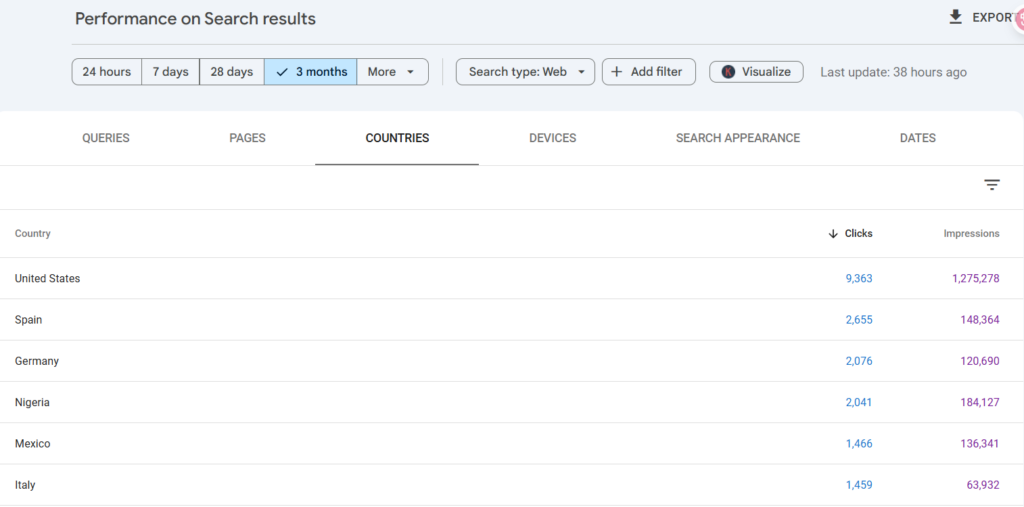This screenshot has height=507, width=1024.
Task: Expand the More date range dropdown
Action: click(x=392, y=72)
